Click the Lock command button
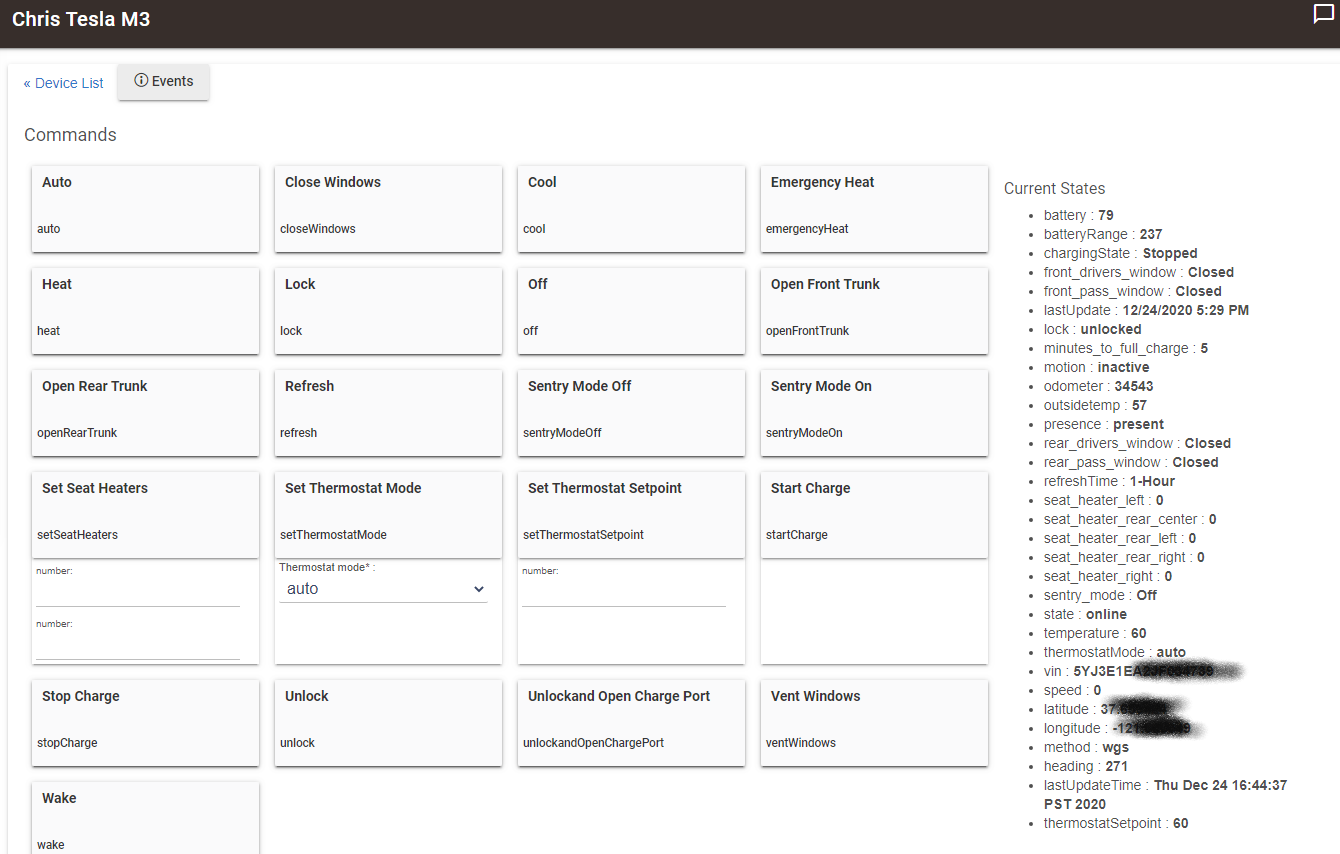Viewport: 1340px width, 854px height. pyautogui.click(x=388, y=311)
